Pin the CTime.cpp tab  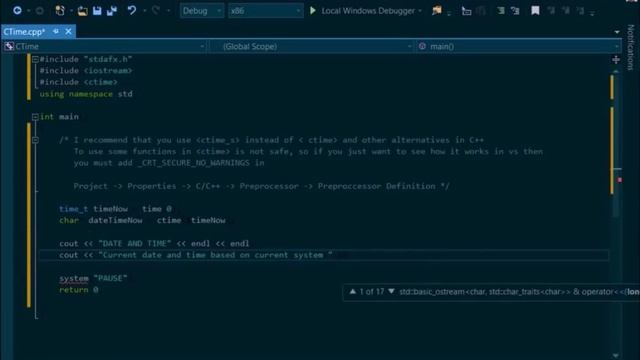point(56,31)
